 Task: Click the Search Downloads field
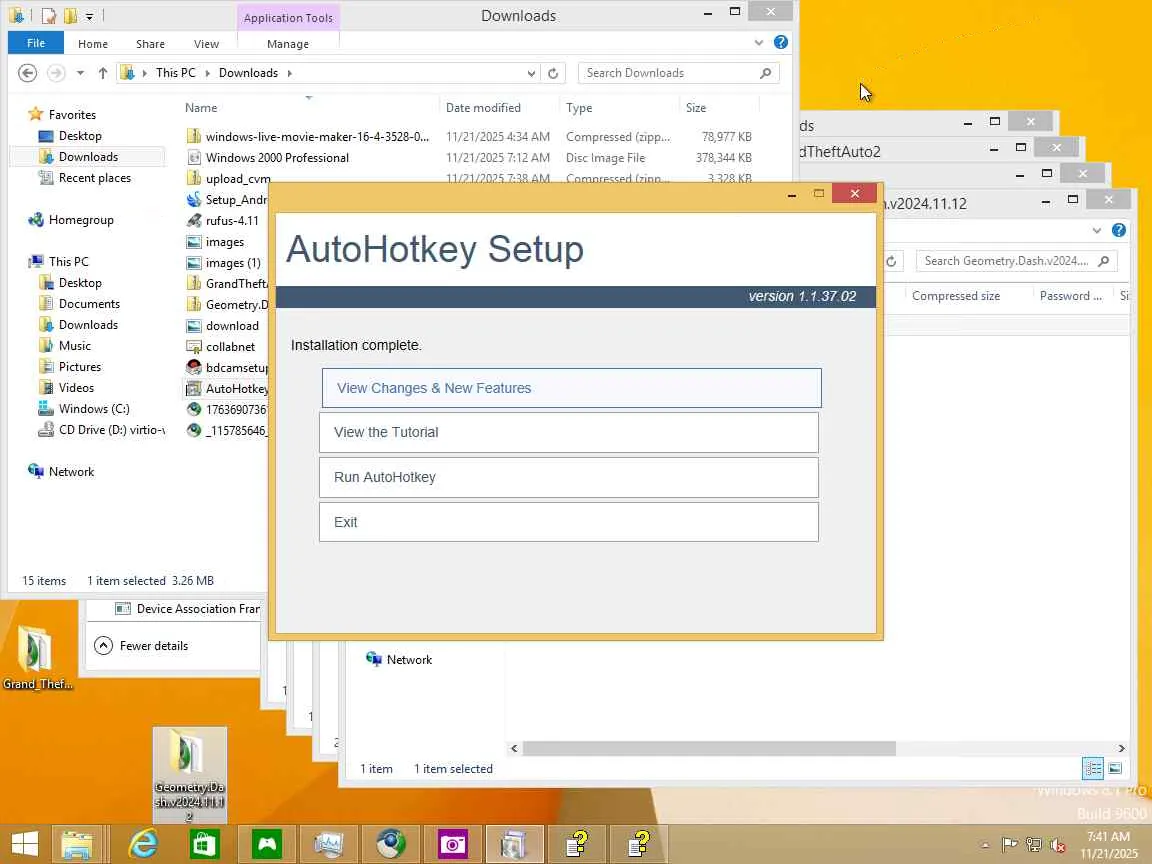pos(678,73)
